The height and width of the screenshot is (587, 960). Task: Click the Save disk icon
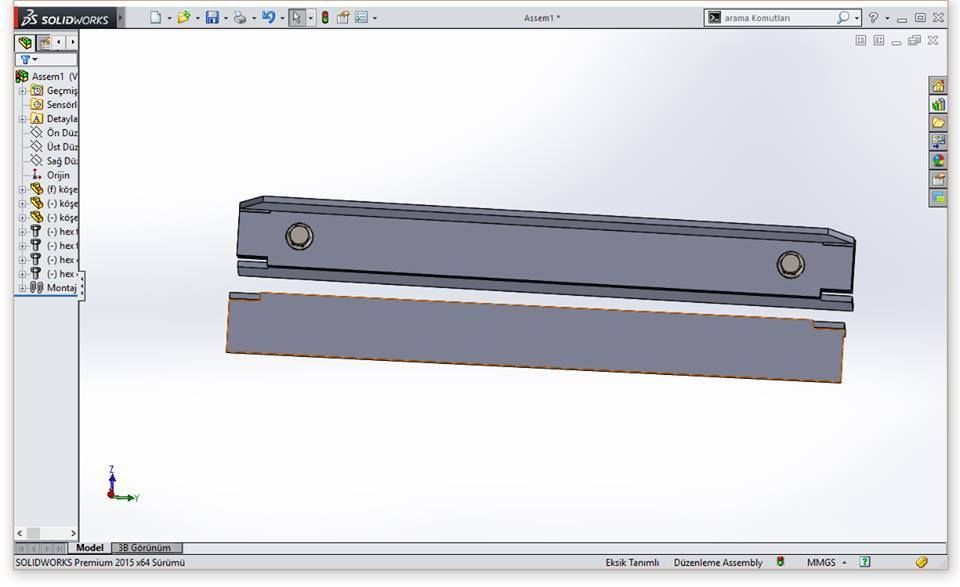click(212, 17)
